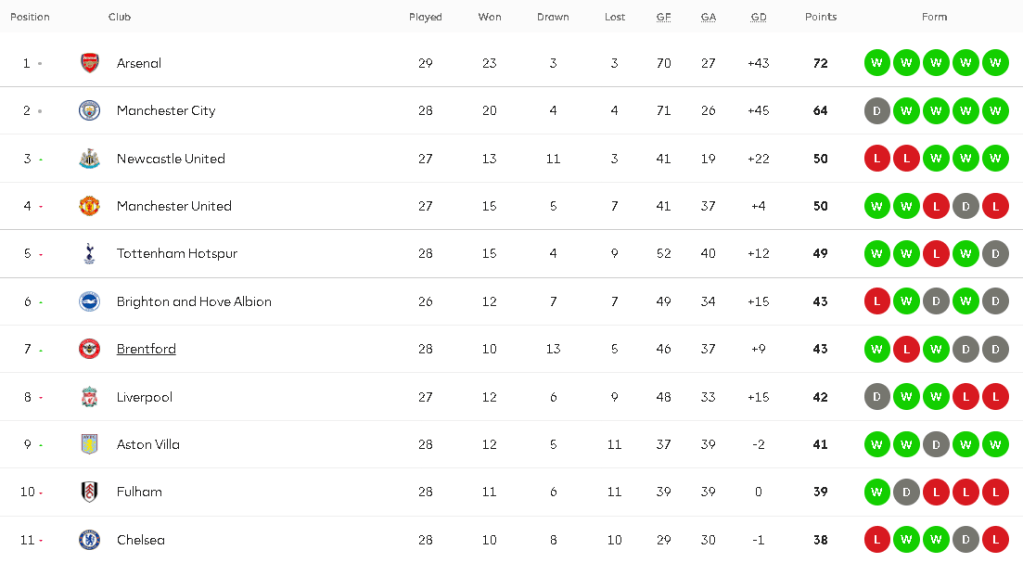
Task: Open the Brentford club link
Action: (x=146, y=349)
